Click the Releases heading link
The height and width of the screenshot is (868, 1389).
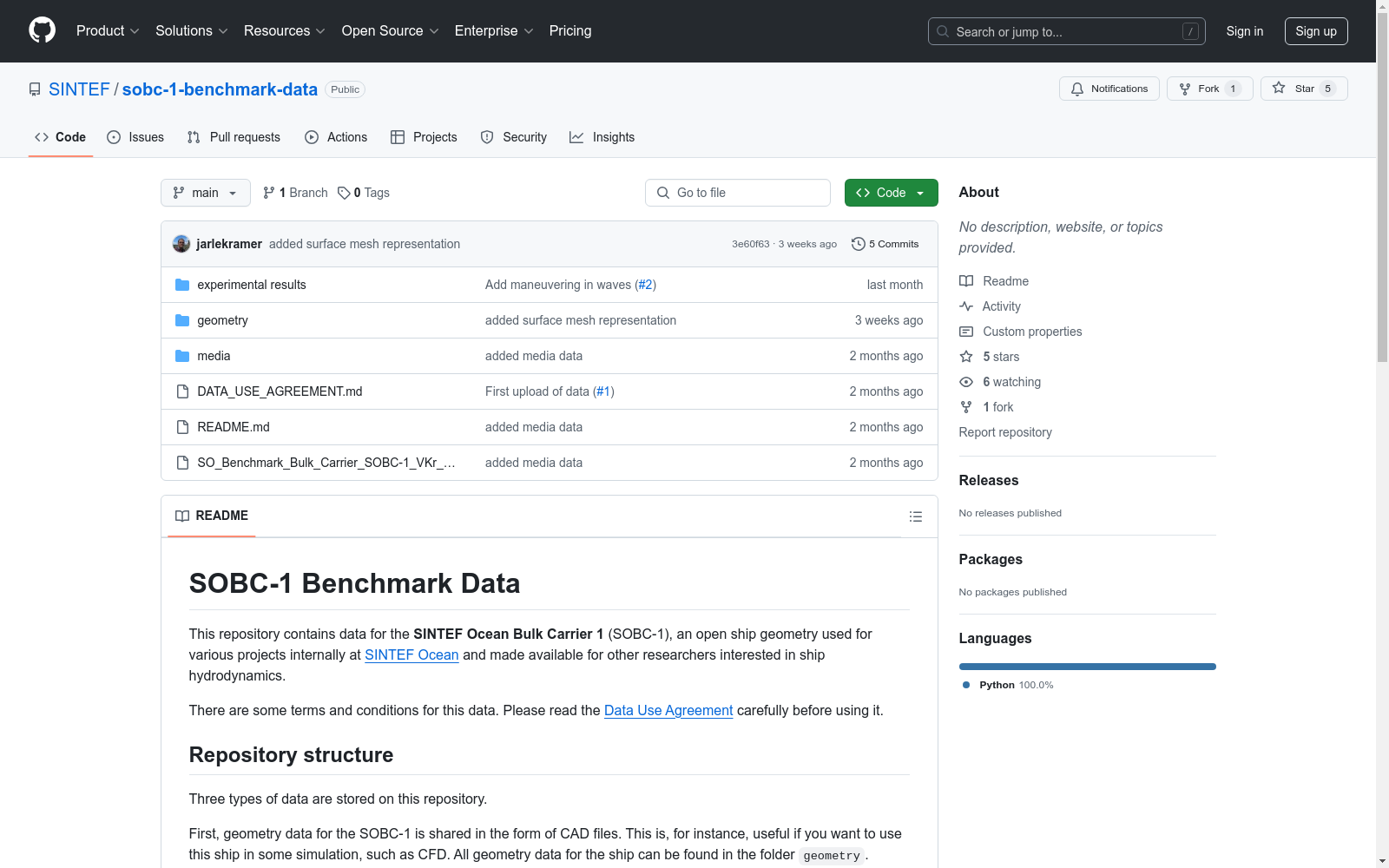(x=989, y=481)
